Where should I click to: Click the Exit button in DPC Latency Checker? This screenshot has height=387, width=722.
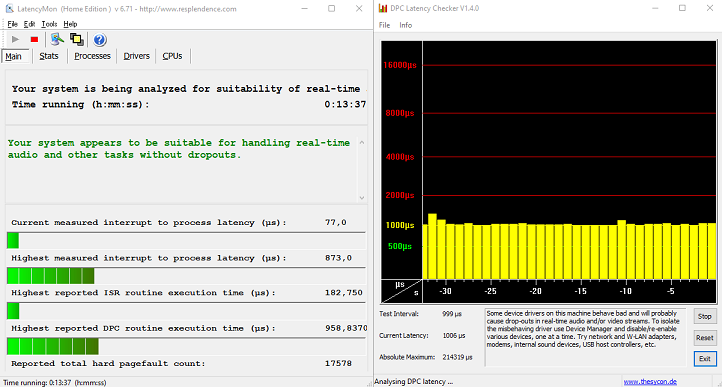705,358
